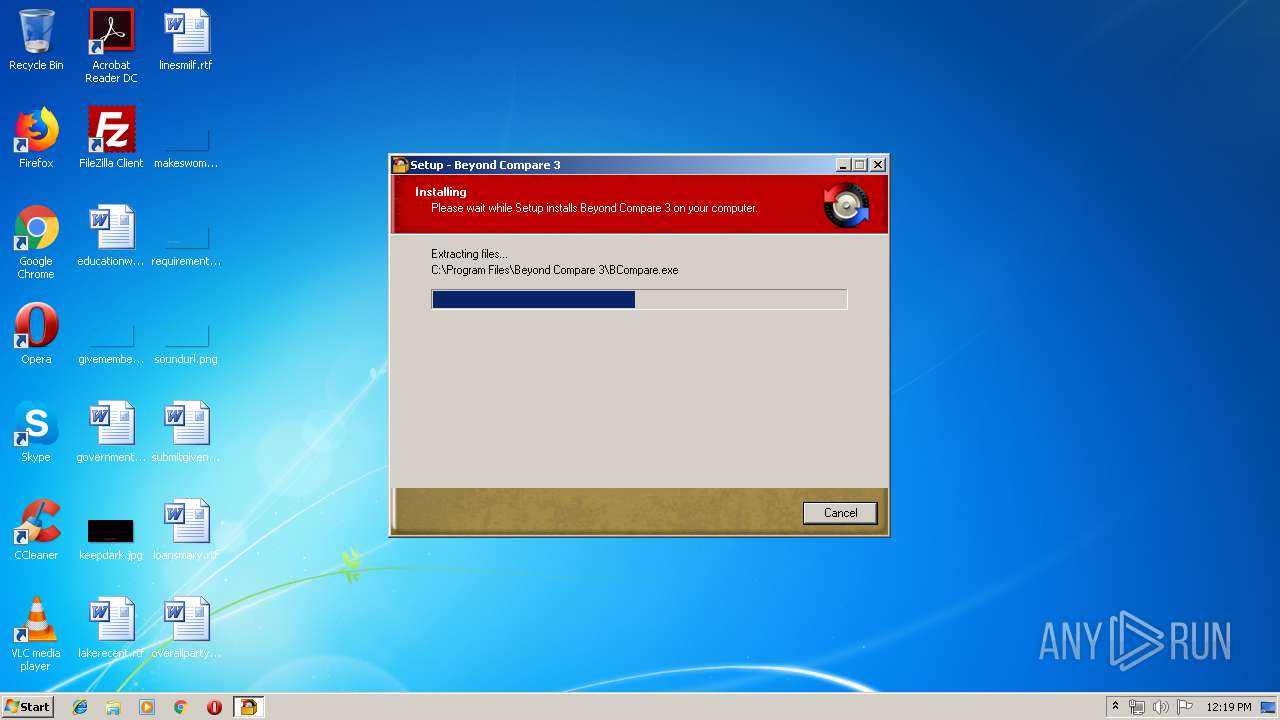Open the Action Center flag icon
This screenshot has width=1280, height=720.
click(1185, 707)
